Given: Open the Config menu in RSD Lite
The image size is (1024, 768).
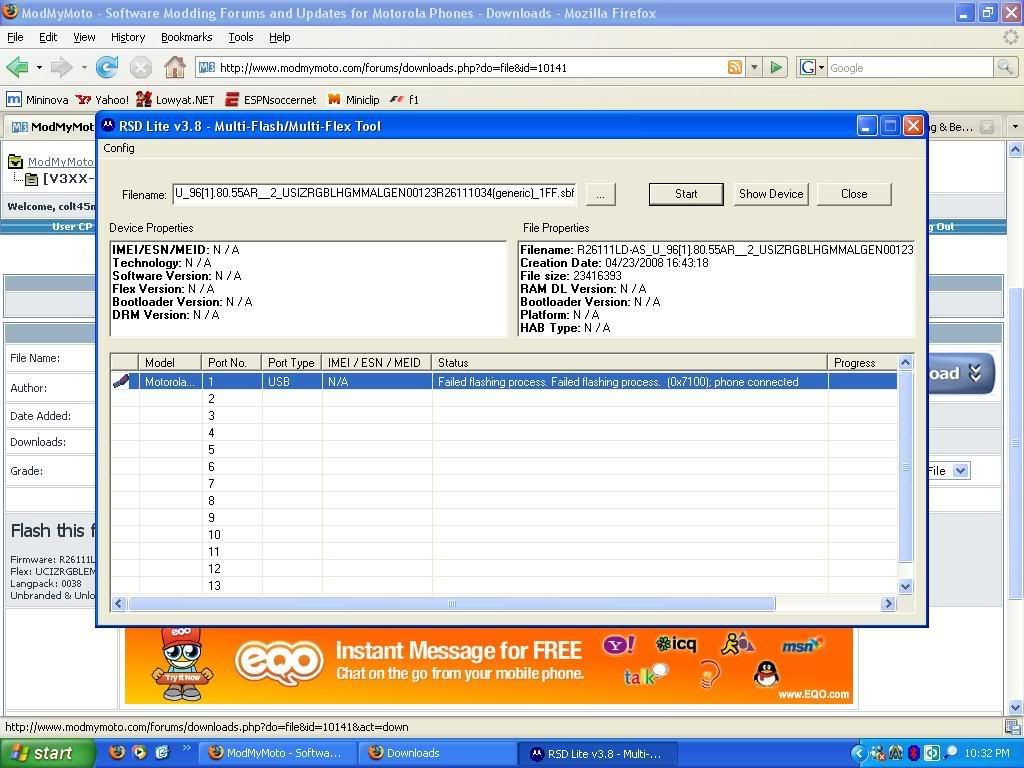Looking at the screenshot, I should (x=119, y=148).
